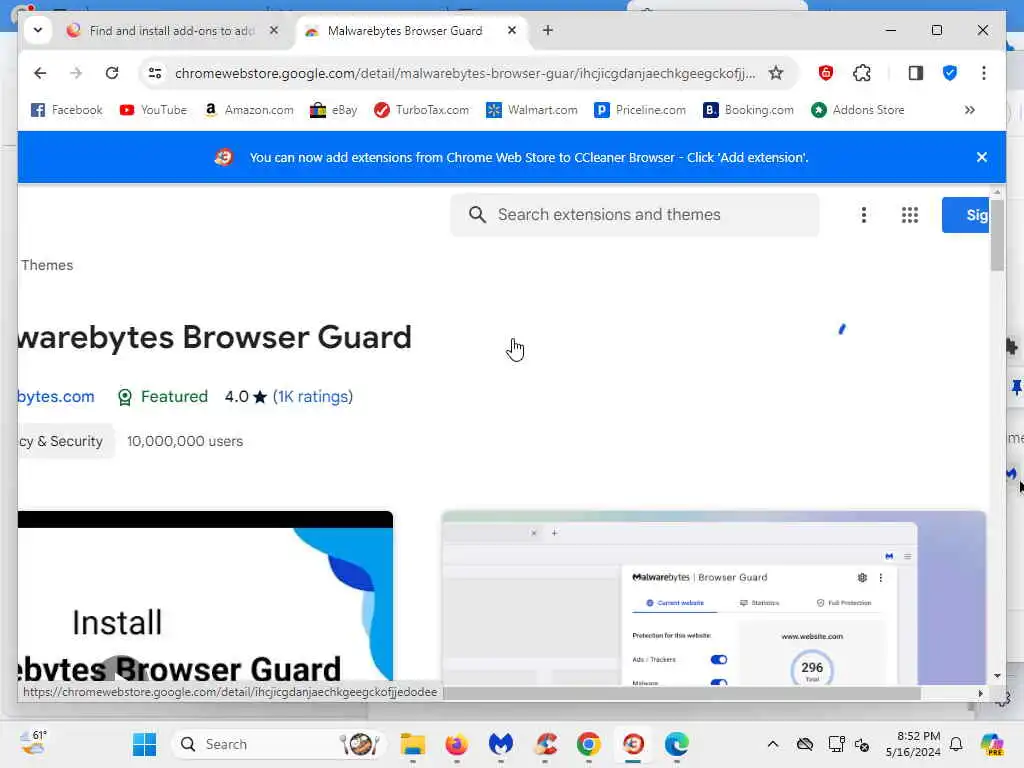Screen dimensions: 1024x768
Task: Open the blue shield security icon
Action: [950, 73]
